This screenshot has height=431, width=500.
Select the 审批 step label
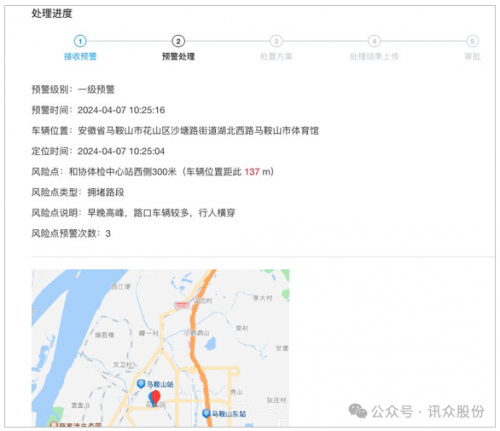tap(472, 56)
